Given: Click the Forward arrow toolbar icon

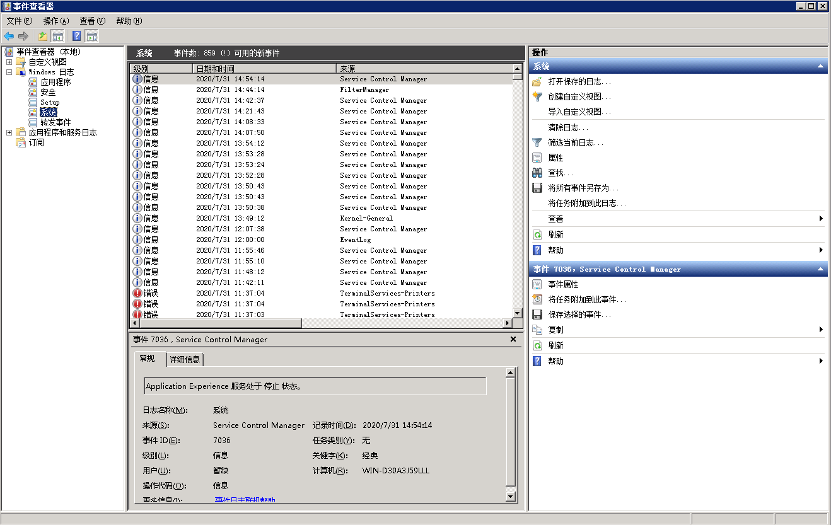Looking at the screenshot, I should click(23, 36).
